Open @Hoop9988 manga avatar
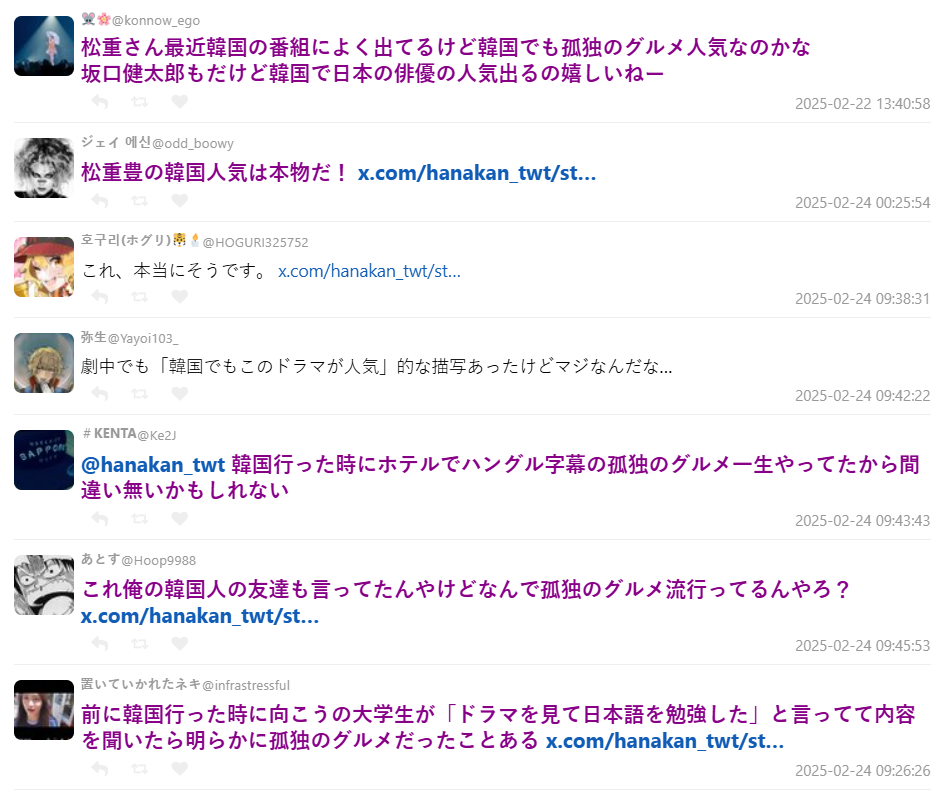 coord(44,585)
